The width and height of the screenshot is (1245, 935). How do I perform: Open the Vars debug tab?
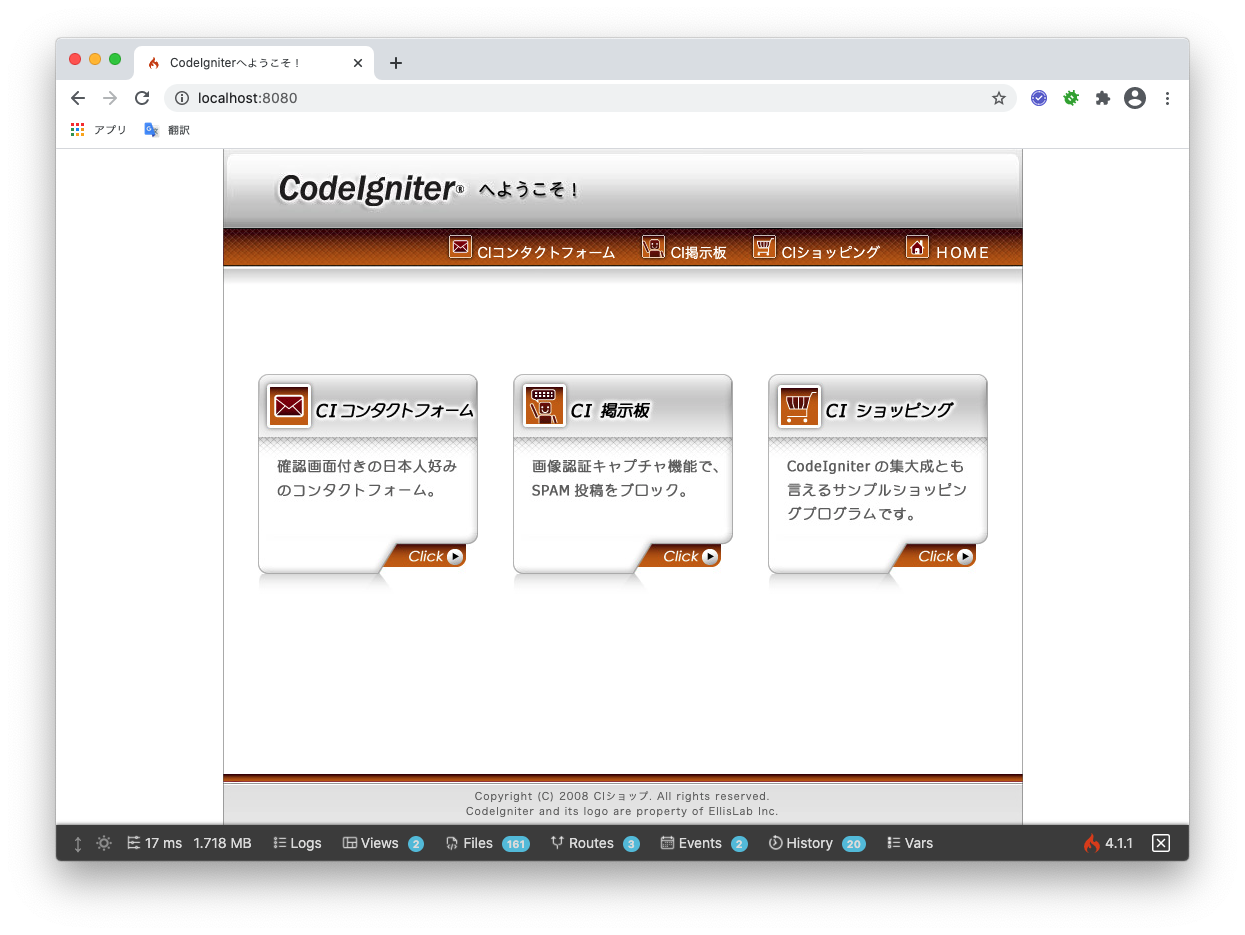pyautogui.click(x=910, y=843)
